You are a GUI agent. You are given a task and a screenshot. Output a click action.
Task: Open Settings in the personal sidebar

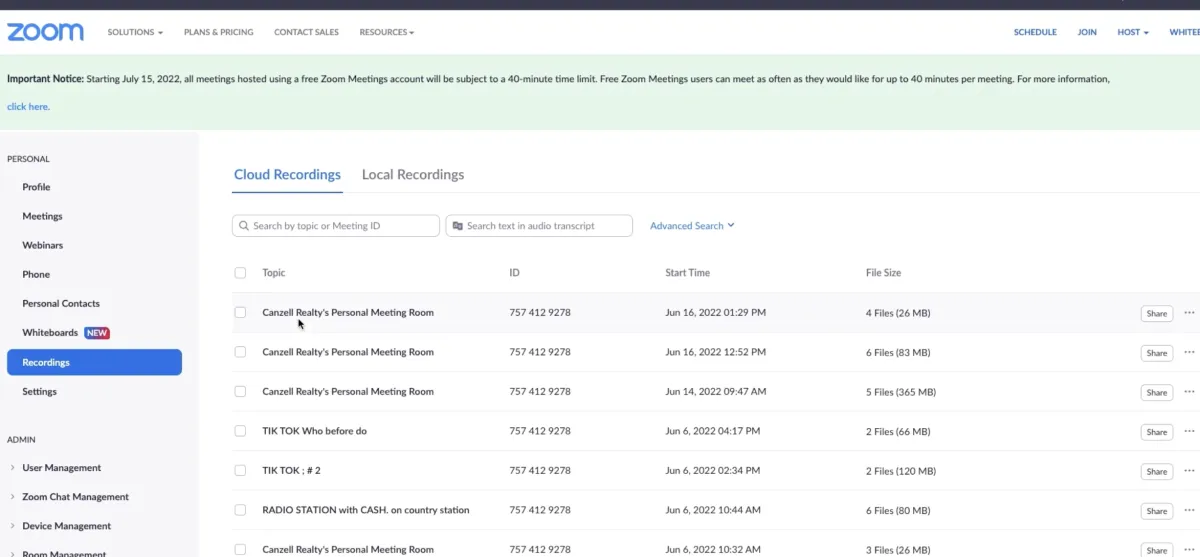click(x=40, y=392)
